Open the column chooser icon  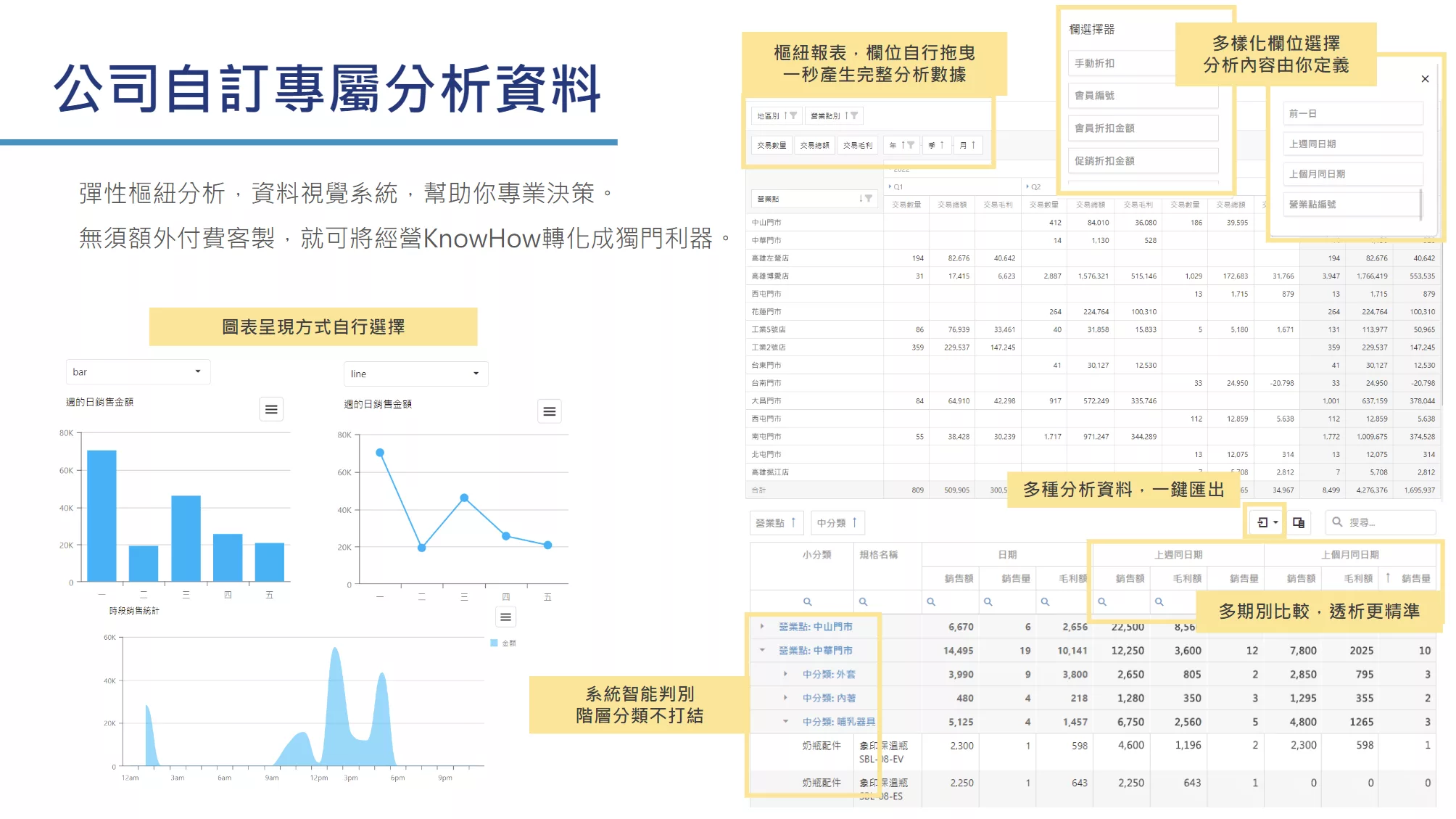(x=1299, y=522)
